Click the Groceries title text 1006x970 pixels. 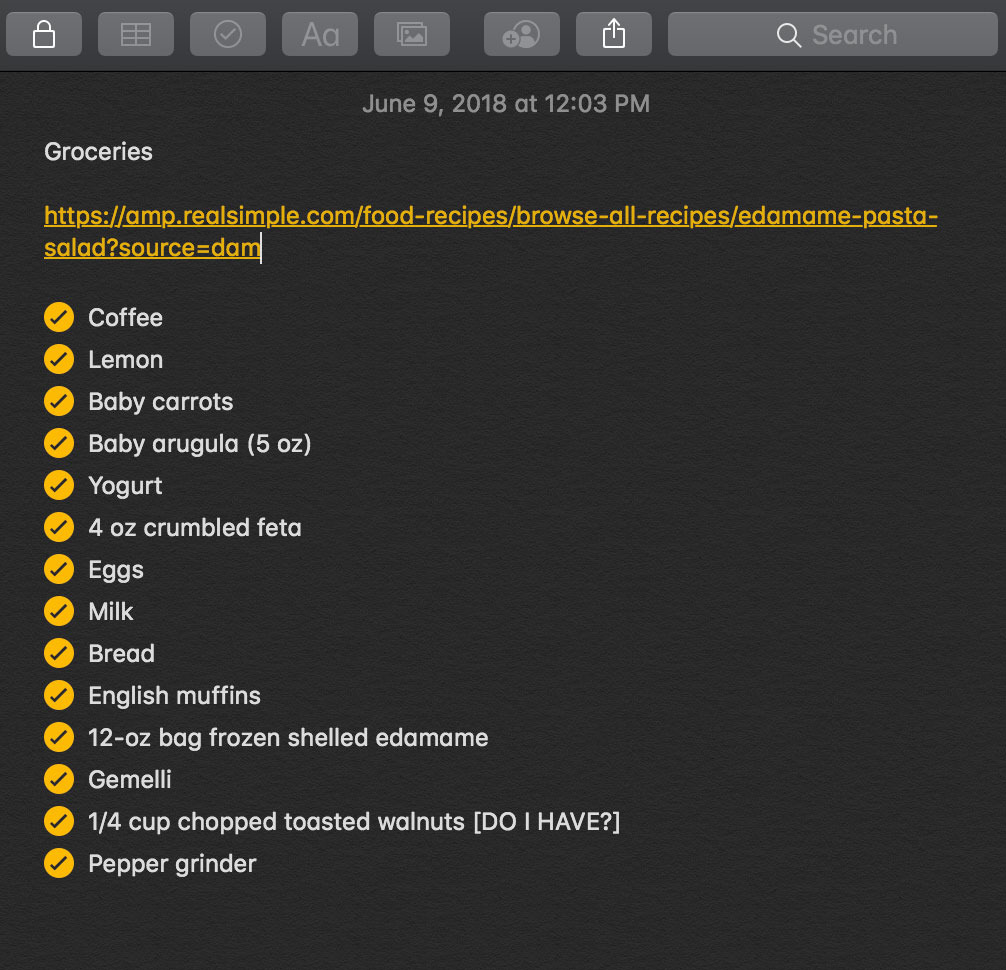[98, 152]
